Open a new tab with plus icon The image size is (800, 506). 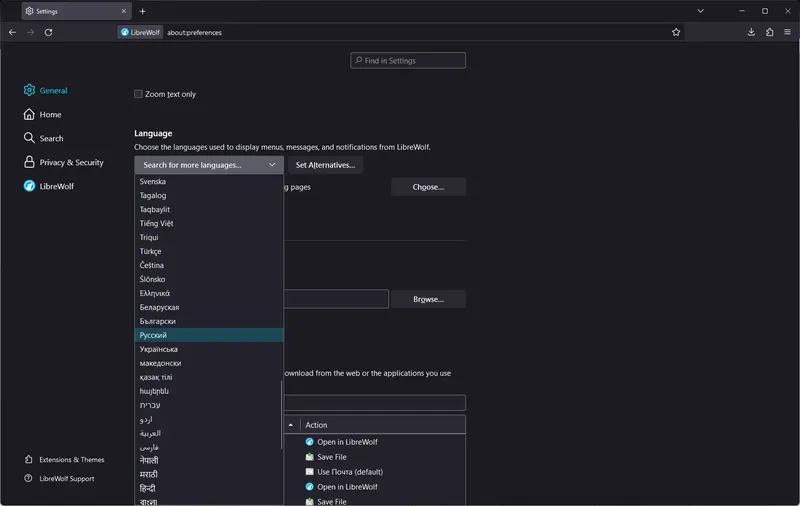(142, 11)
